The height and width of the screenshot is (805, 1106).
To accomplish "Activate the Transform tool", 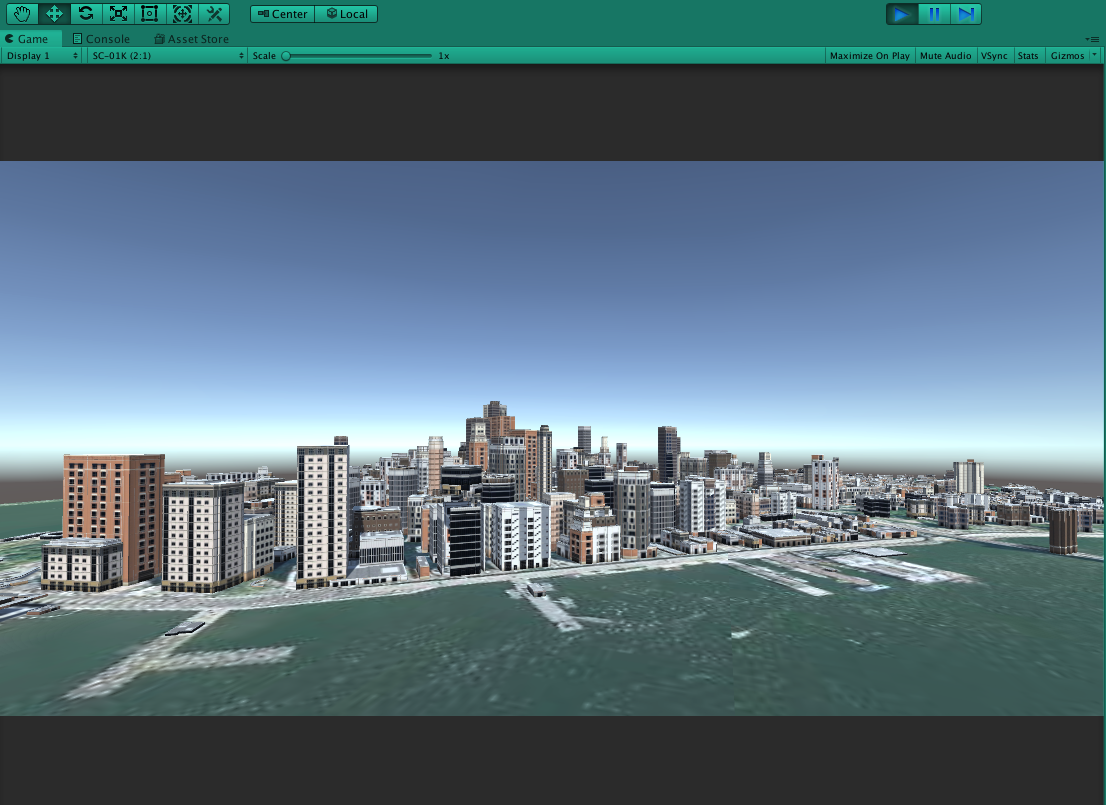I will pos(181,13).
